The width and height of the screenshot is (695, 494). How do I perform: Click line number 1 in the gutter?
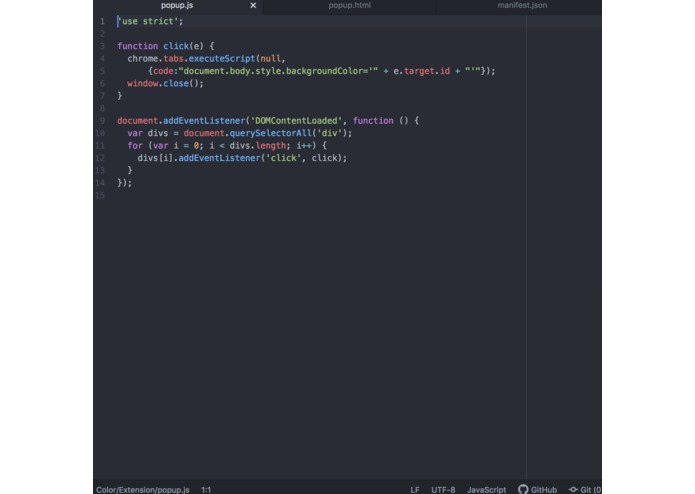102,21
